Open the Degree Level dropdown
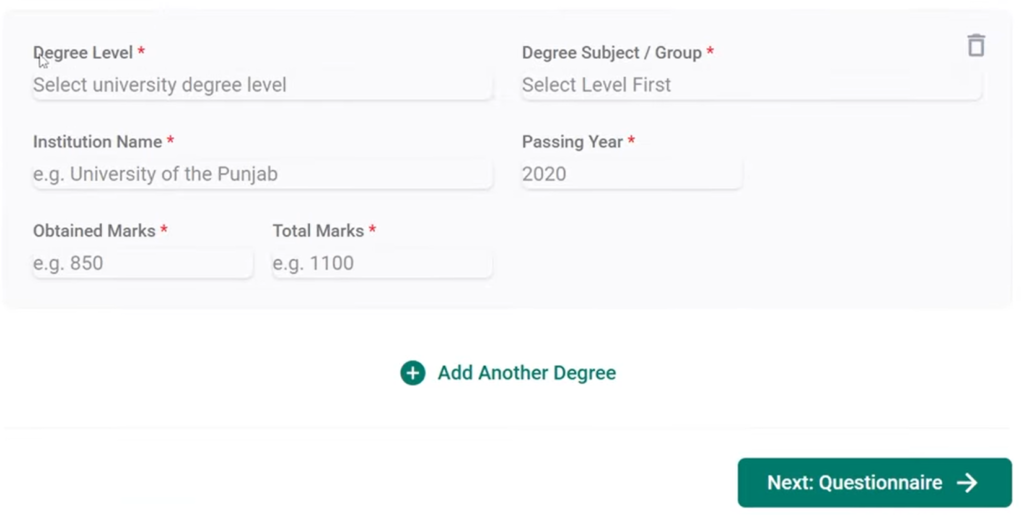1024x515 pixels. coord(262,85)
